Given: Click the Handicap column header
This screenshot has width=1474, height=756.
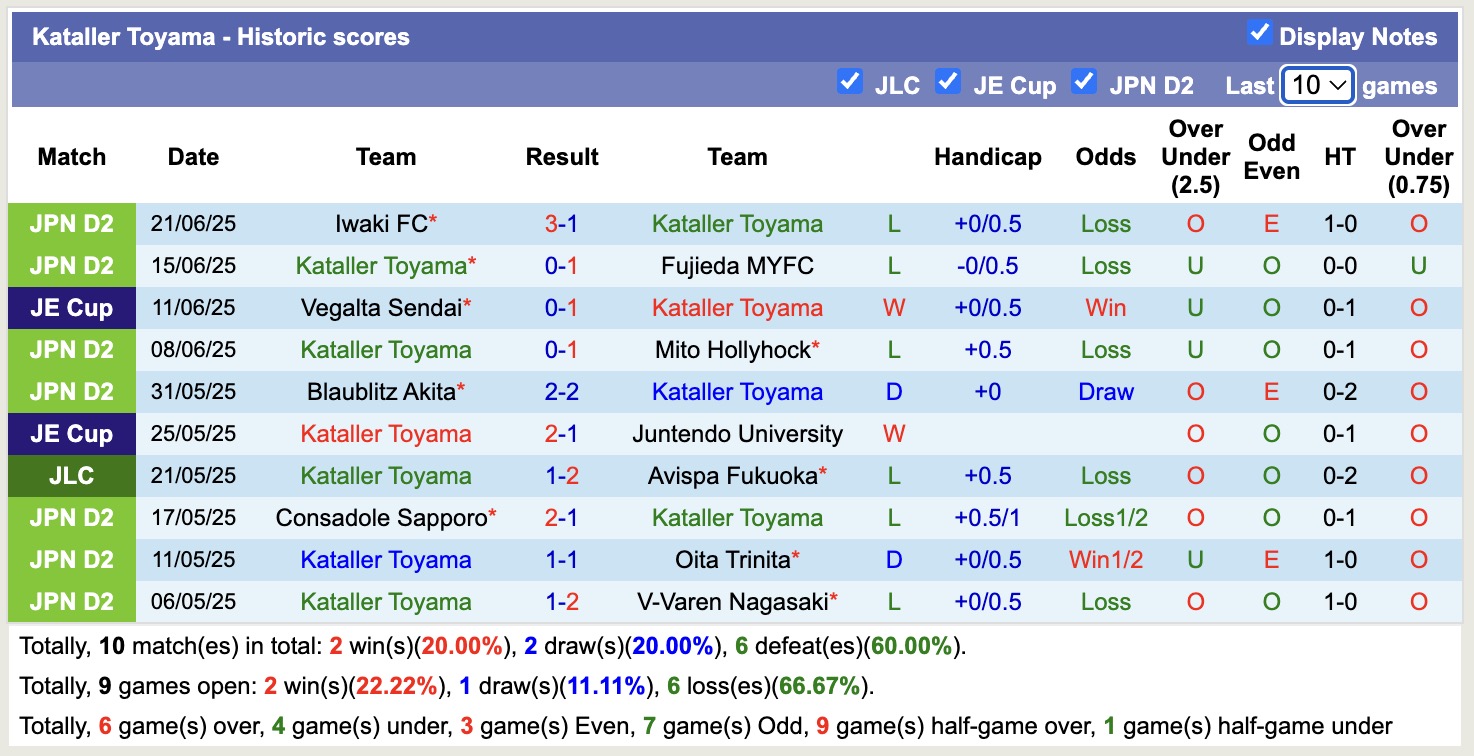Looking at the screenshot, I should [988, 157].
